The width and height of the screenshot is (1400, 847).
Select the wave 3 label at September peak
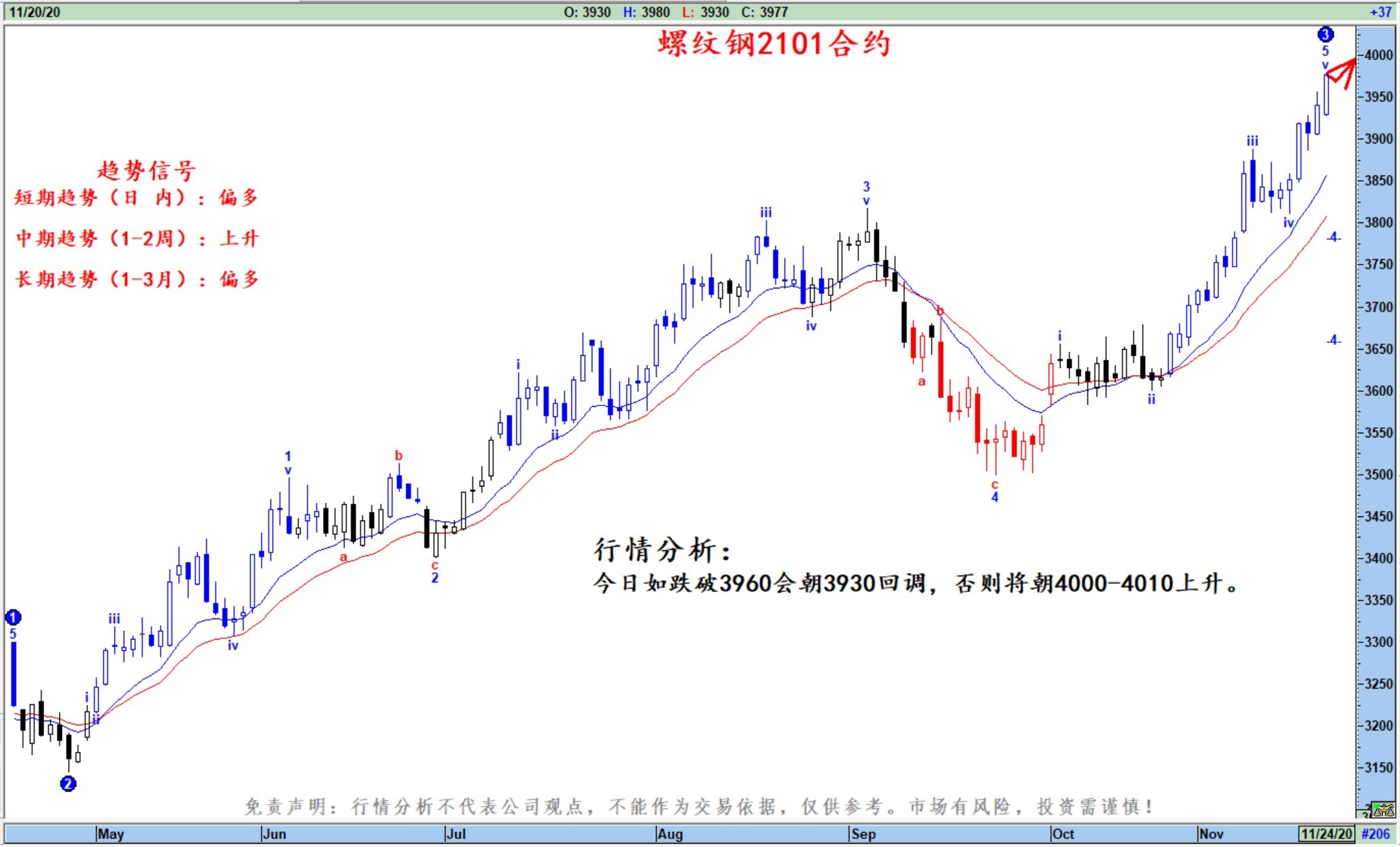(x=866, y=186)
